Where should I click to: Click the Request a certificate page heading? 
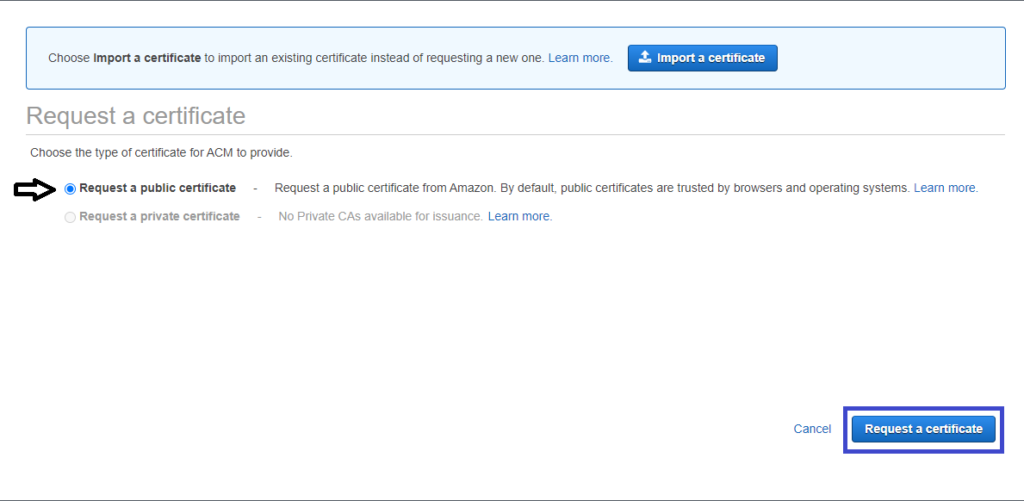(136, 116)
